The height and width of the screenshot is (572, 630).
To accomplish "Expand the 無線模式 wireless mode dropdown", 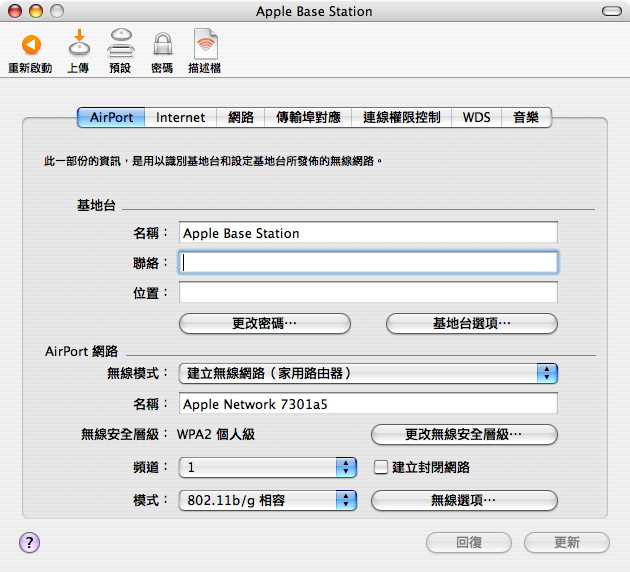I will pyautogui.click(x=368, y=373).
